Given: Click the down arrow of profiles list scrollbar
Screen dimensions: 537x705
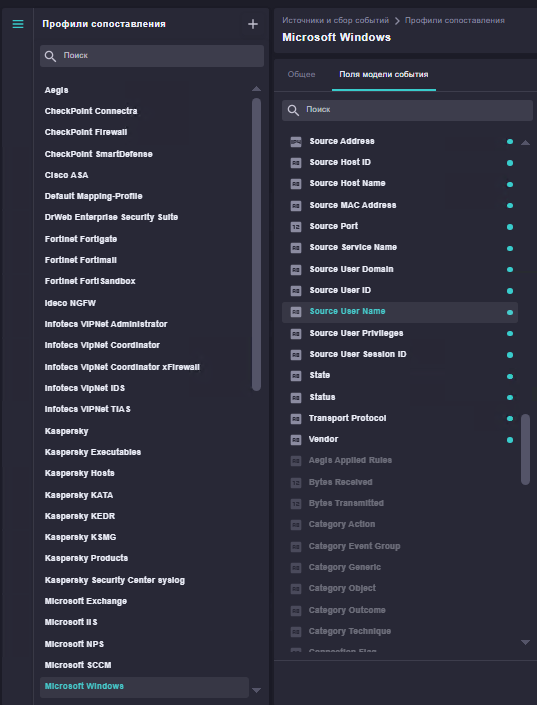Looking at the screenshot, I should coord(256,690).
